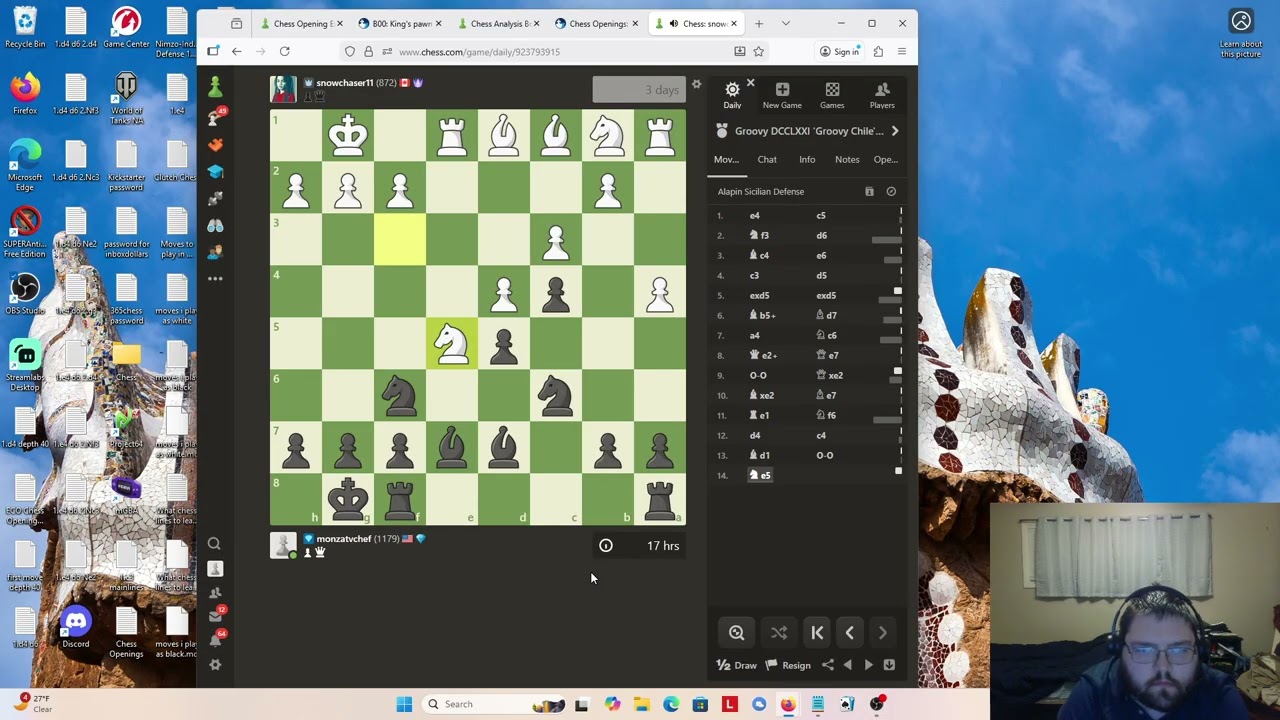Open snowchaser11 player profile name
The height and width of the screenshot is (720, 1280).
click(x=344, y=83)
